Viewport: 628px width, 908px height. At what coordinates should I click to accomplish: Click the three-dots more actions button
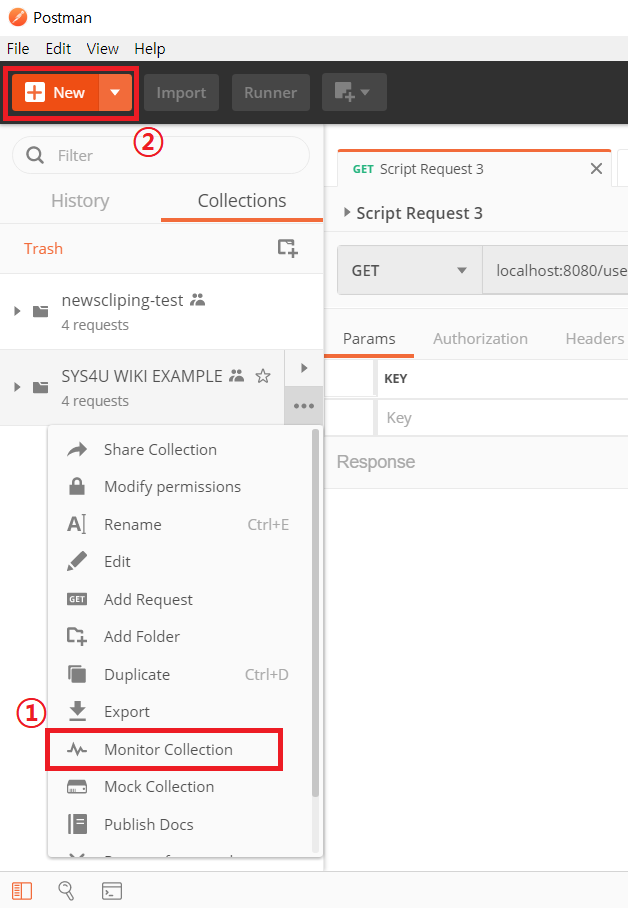(x=304, y=406)
